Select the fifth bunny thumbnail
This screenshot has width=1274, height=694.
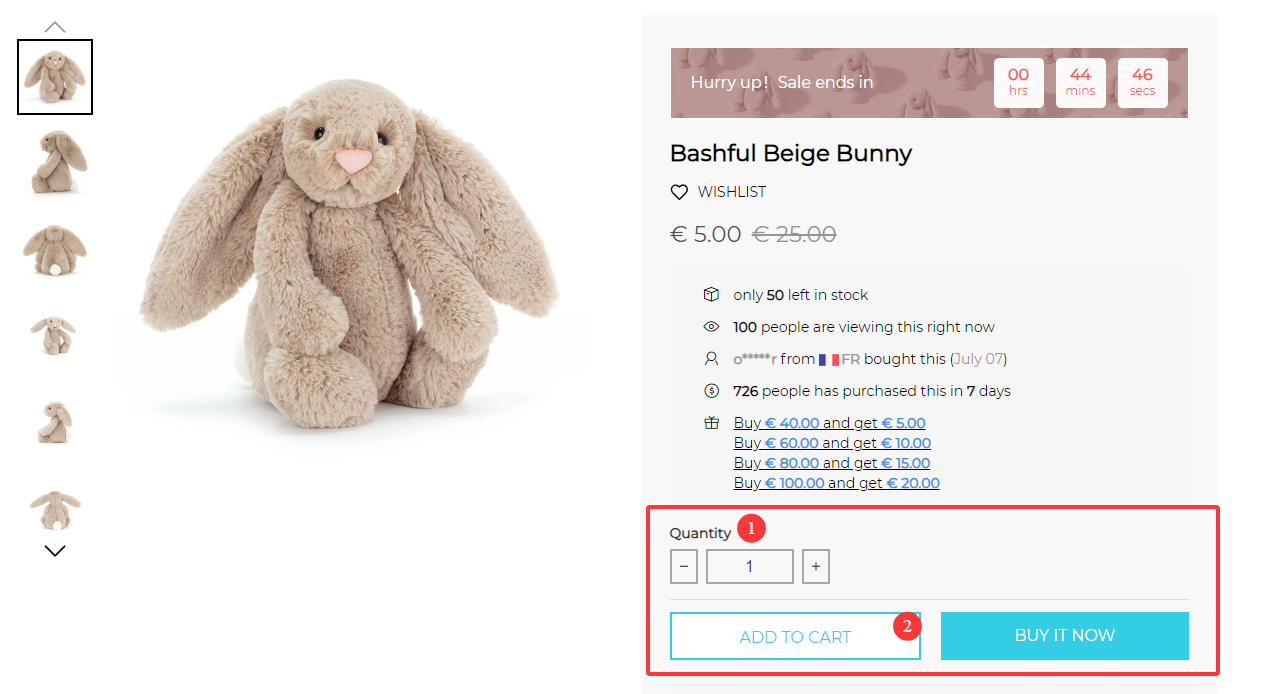click(x=55, y=421)
